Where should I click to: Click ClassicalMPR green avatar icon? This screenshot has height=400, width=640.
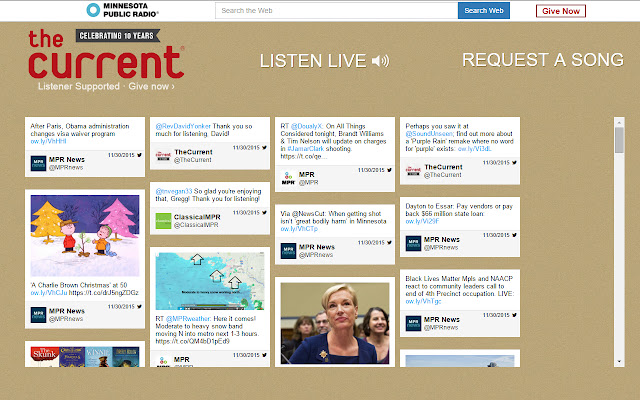[x=163, y=221]
